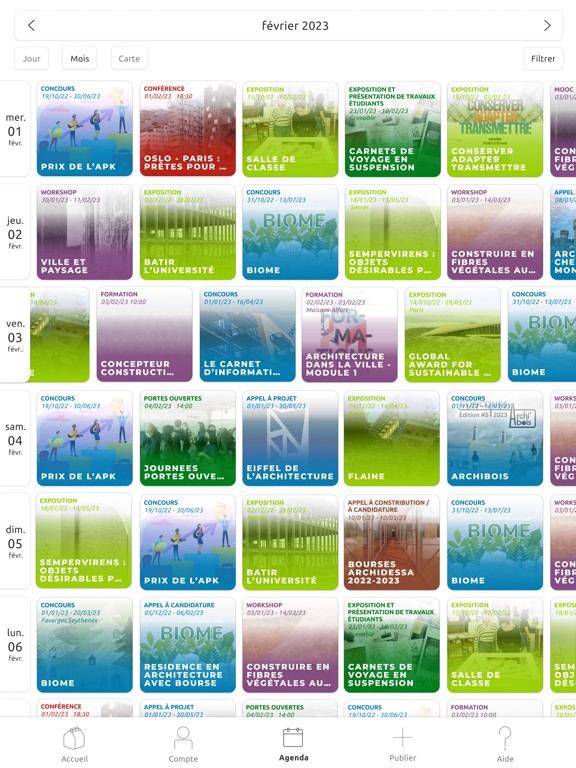Open Batir l'Université card on jeu. 02

(x=188, y=232)
